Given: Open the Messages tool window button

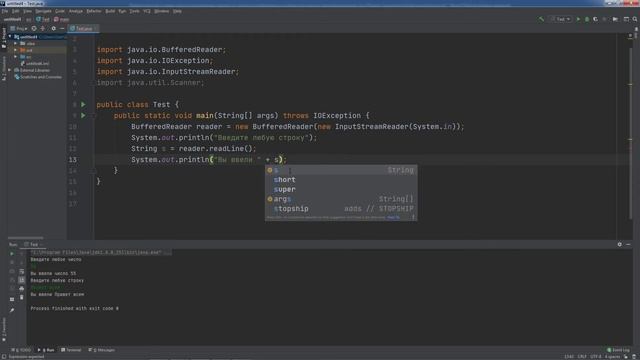Looking at the screenshot, I should tap(102, 350).
